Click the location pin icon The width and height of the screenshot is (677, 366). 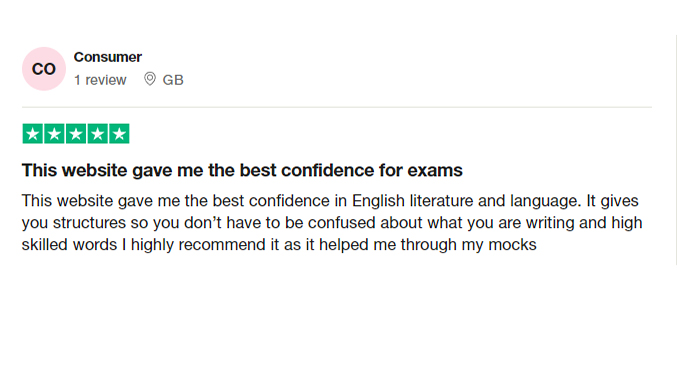pyautogui.click(x=149, y=79)
